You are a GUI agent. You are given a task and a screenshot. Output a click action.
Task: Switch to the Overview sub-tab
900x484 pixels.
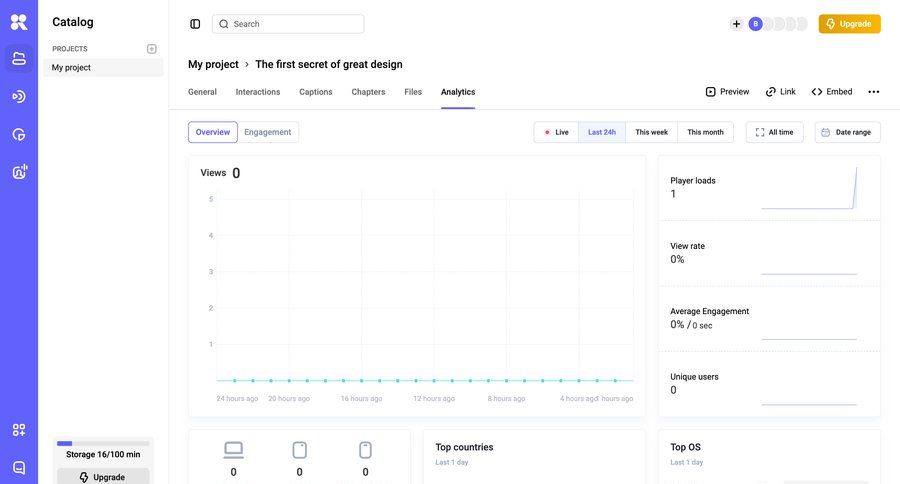click(x=212, y=132)
